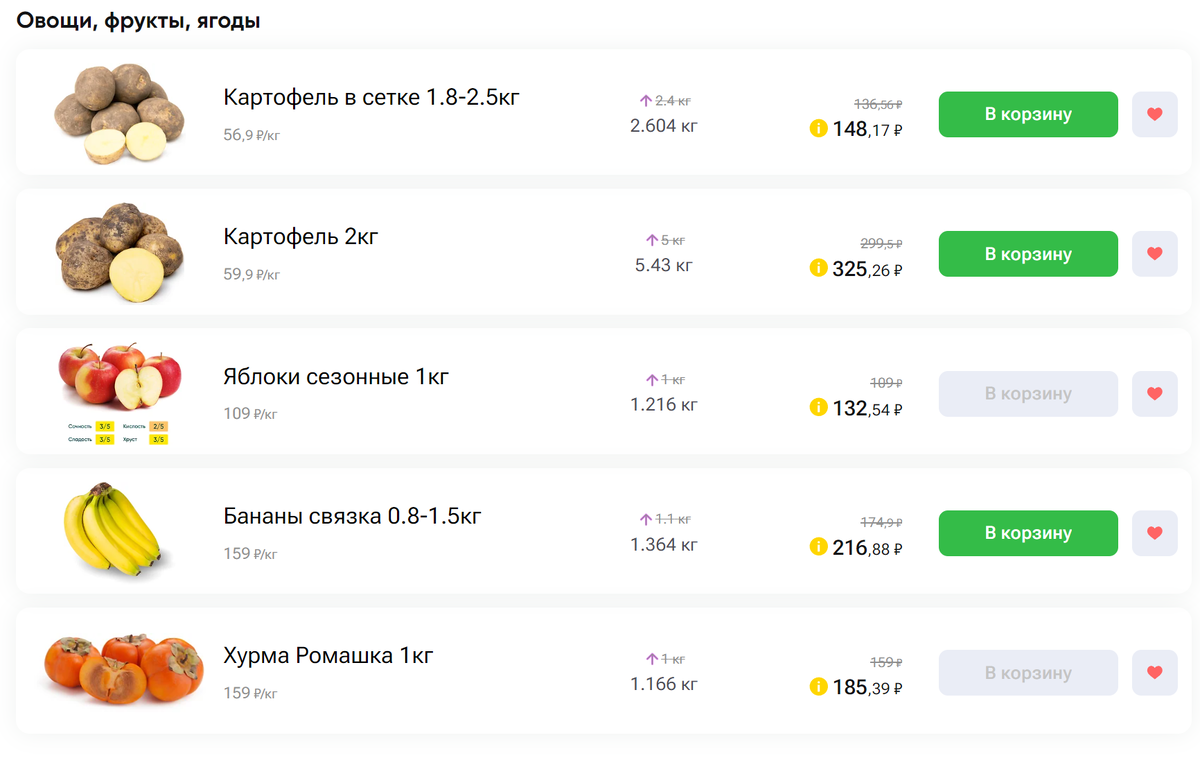Open Картофель в сетке 1.8-2.5кг product title
This screenshot has width=1200, height=758.
tap(371, 98)
